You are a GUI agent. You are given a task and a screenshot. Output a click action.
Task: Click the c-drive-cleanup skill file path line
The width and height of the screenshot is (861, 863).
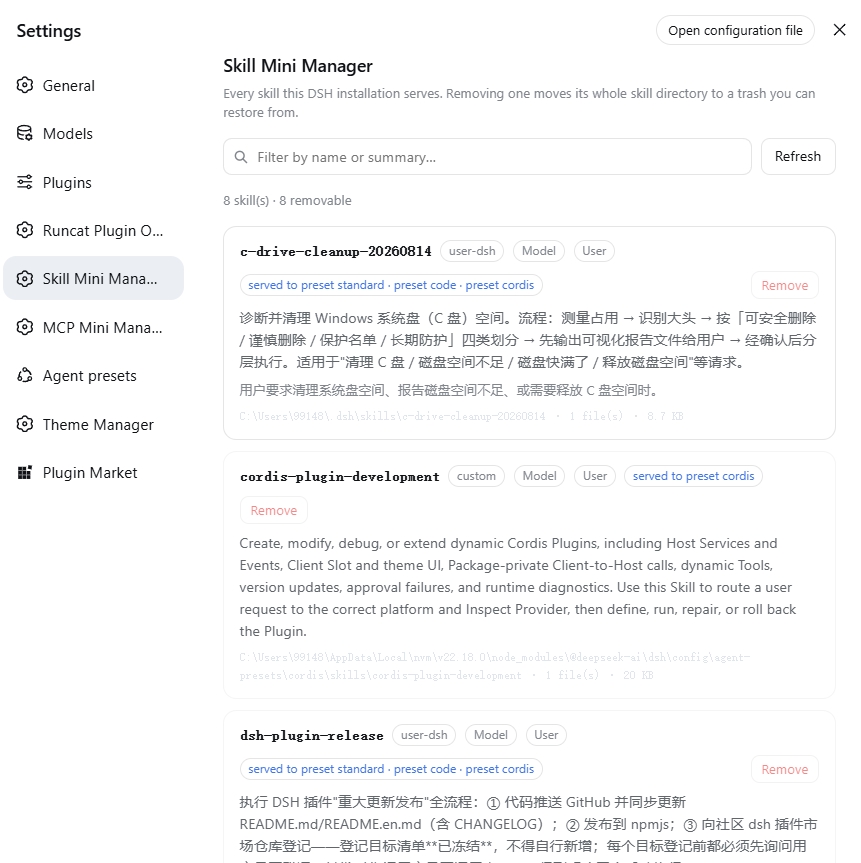[x=461, y=416]
